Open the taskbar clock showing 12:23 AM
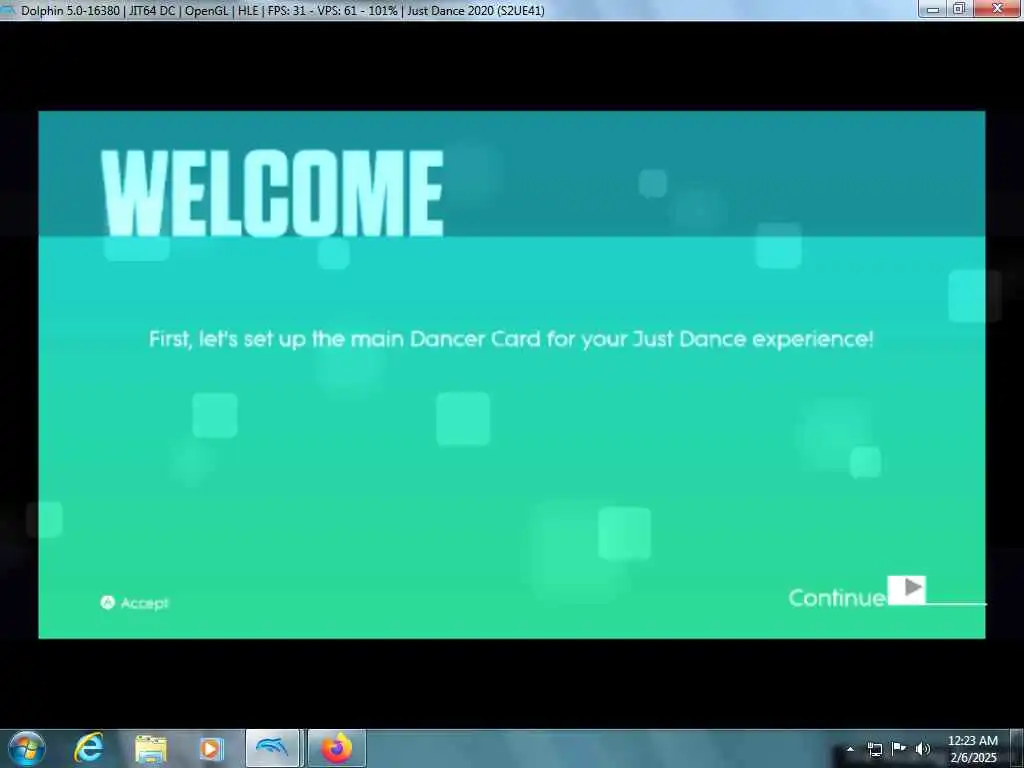Screen dimensions: 1024x768 coord(972,748)
